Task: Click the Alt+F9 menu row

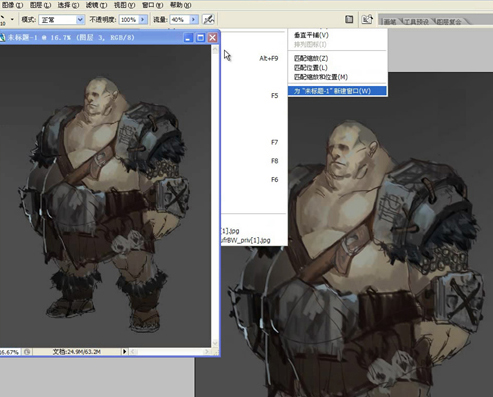Action: pos(254,58)
